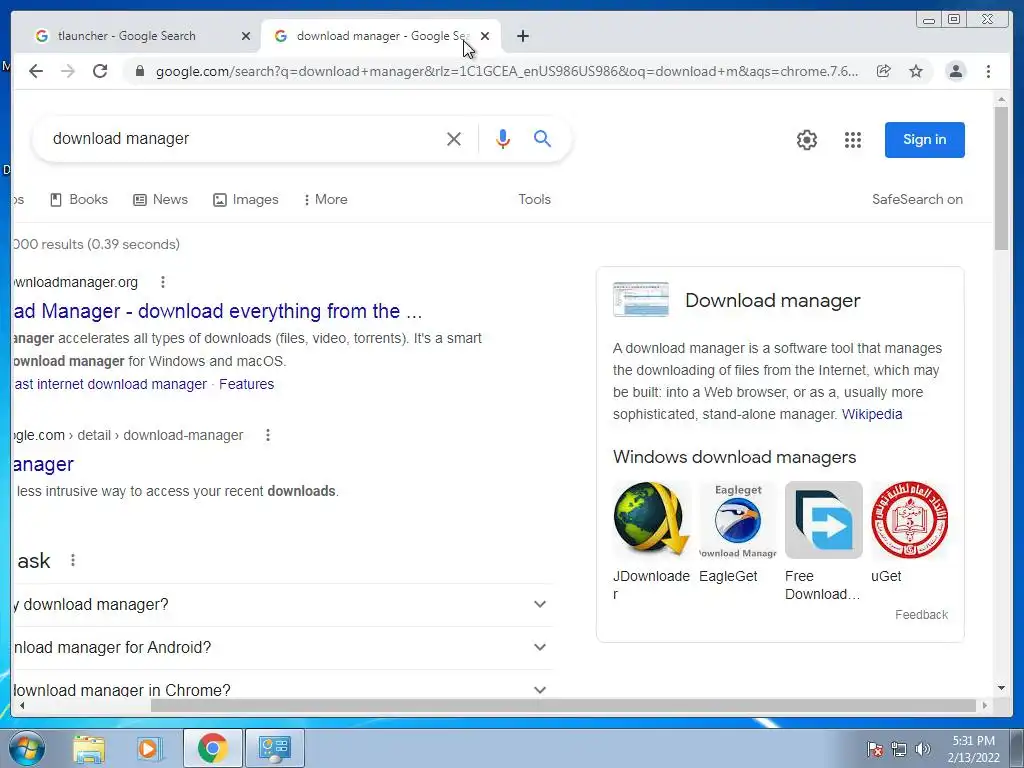
Task: Close the download manager search tab
Action: tap(485, 36)
